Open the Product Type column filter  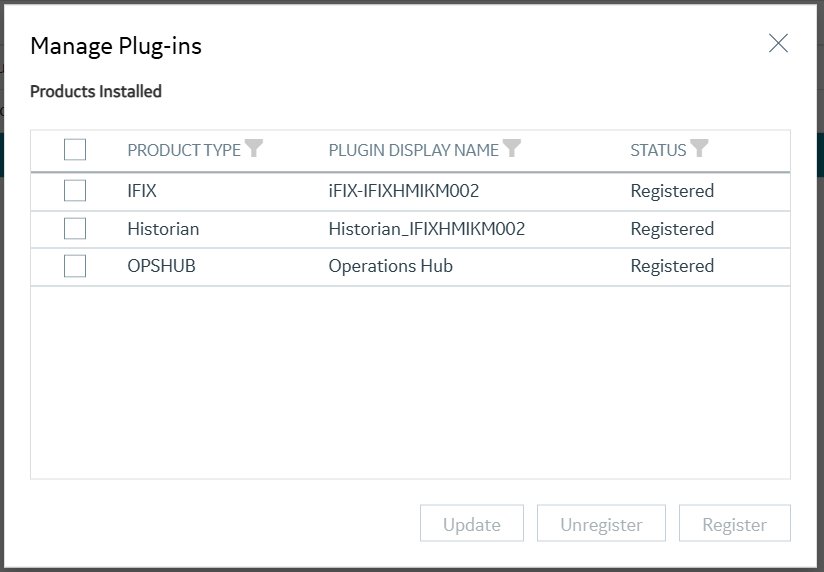pyautogui.click(x=254, y=148)
